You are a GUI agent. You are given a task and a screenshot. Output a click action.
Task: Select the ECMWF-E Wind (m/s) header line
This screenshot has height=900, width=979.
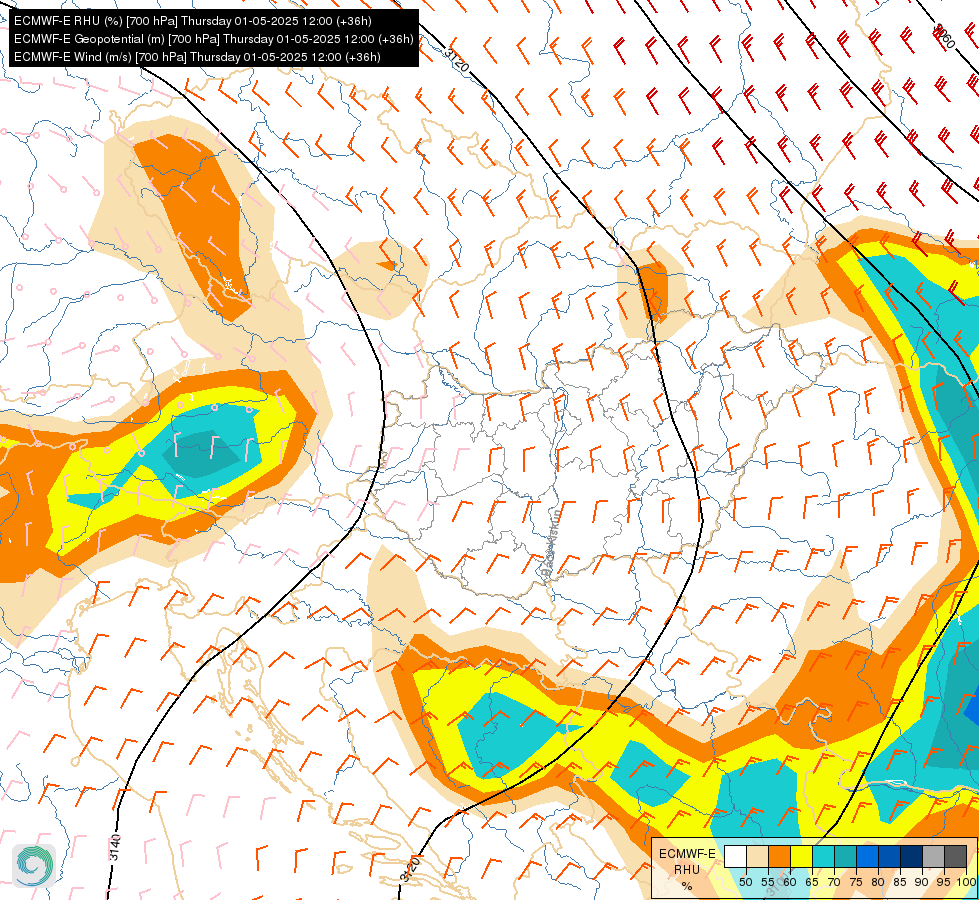click(x=197, y=57)
